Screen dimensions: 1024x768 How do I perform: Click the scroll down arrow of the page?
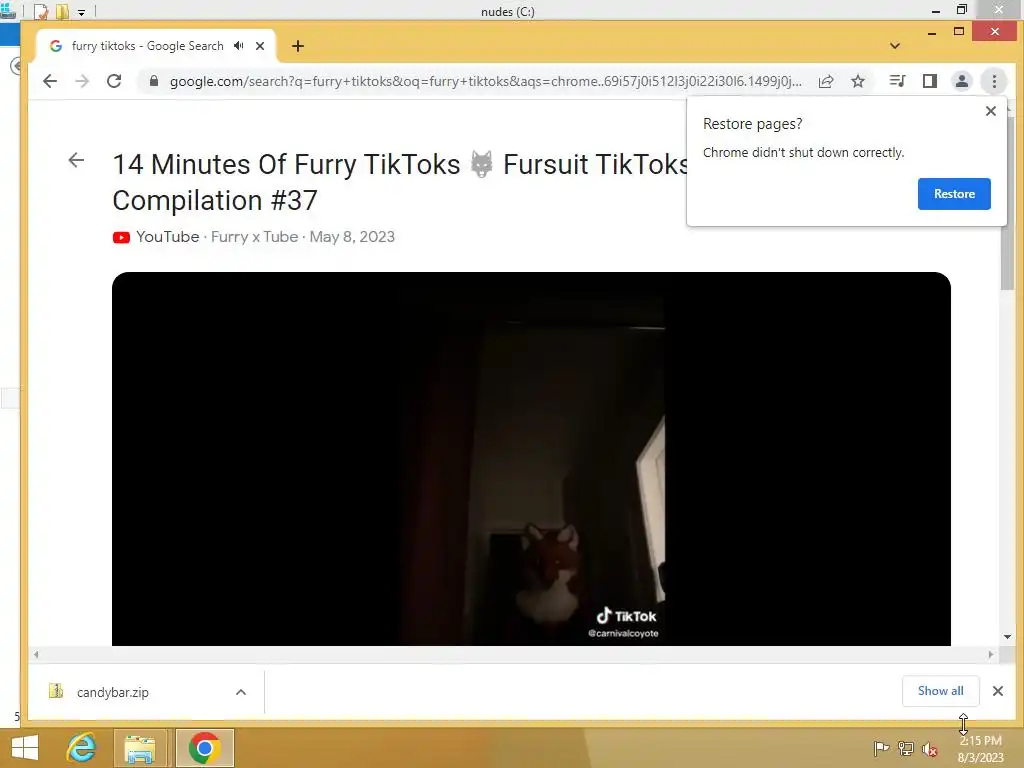1007,637
